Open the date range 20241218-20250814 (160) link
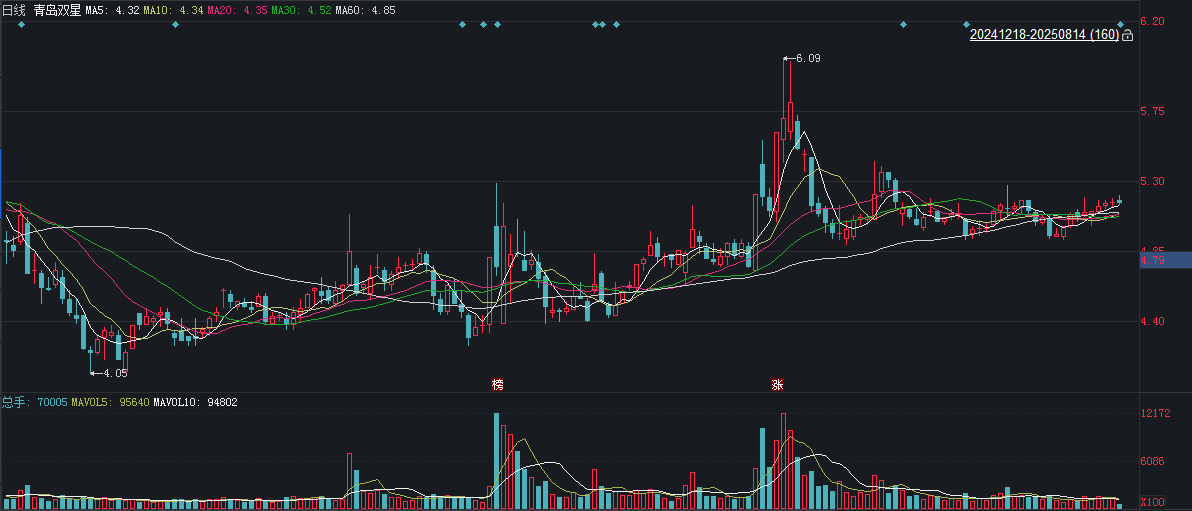 (1044, 35)
